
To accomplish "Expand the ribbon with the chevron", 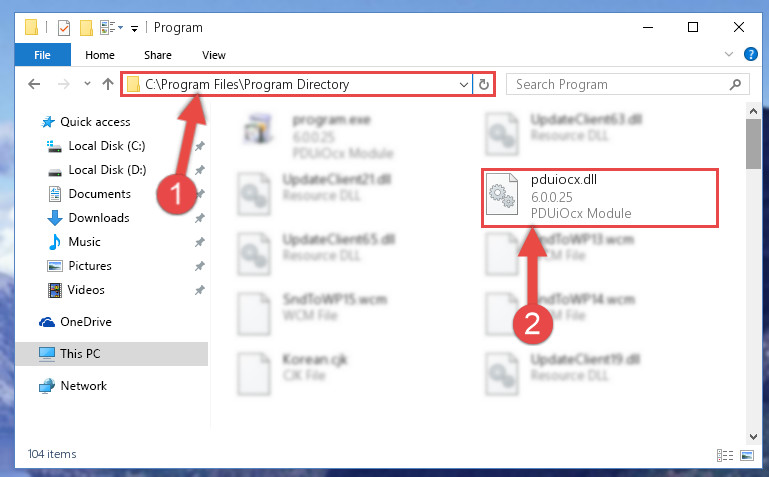I will coord(729,54).
